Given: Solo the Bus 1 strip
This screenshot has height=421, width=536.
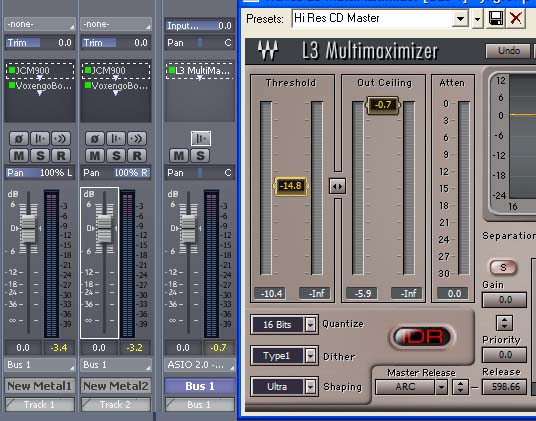Looking at the screenshot, I should click(x=200, y=155).
